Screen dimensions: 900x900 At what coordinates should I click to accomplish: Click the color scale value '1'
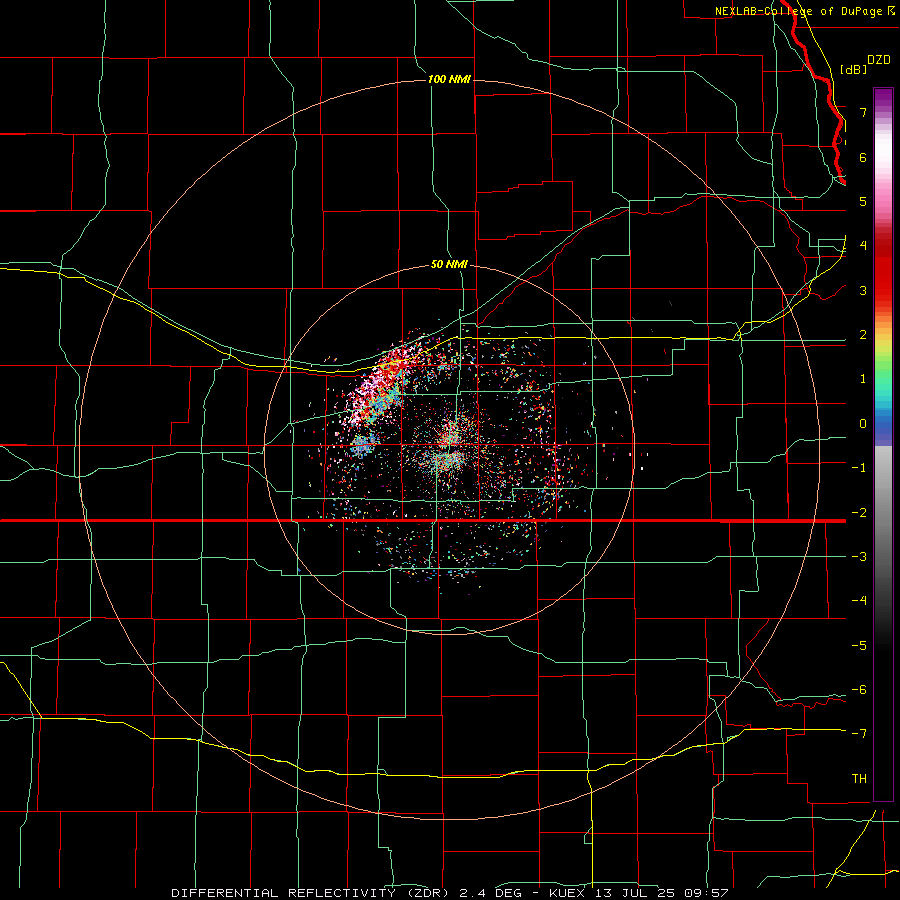[x=863, y=379]
